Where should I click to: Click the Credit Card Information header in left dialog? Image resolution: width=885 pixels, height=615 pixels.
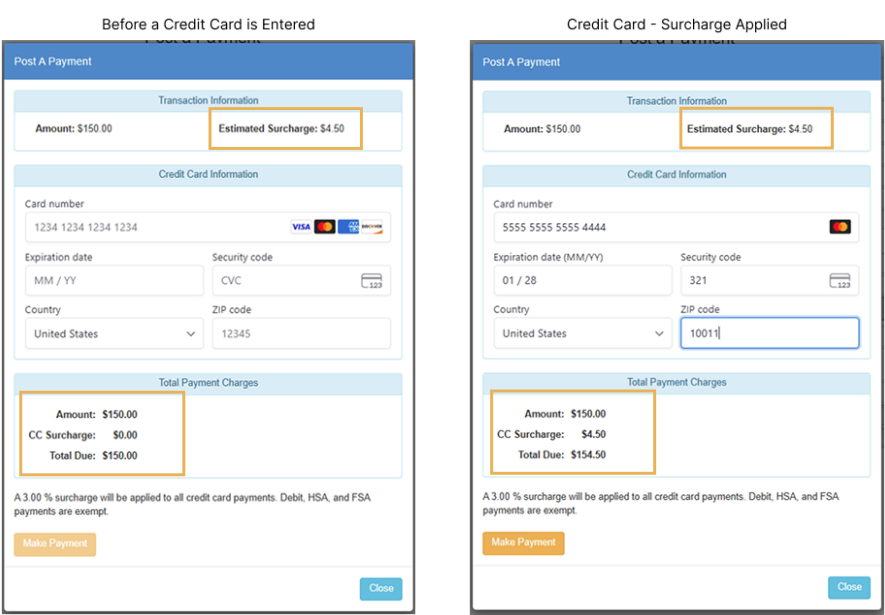[x=208, y=174]
